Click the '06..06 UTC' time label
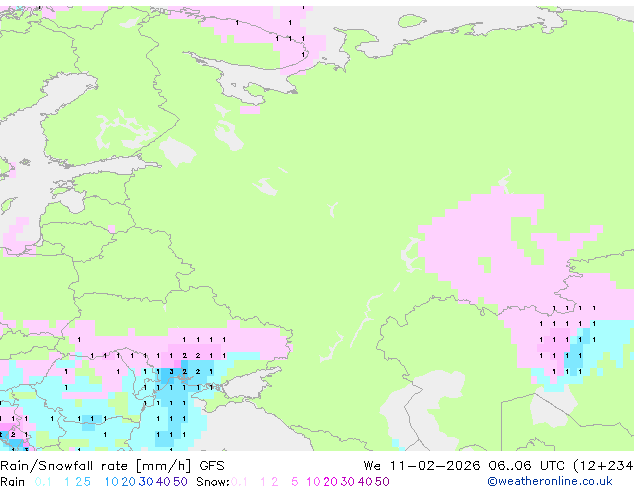 tap(525, 466)
